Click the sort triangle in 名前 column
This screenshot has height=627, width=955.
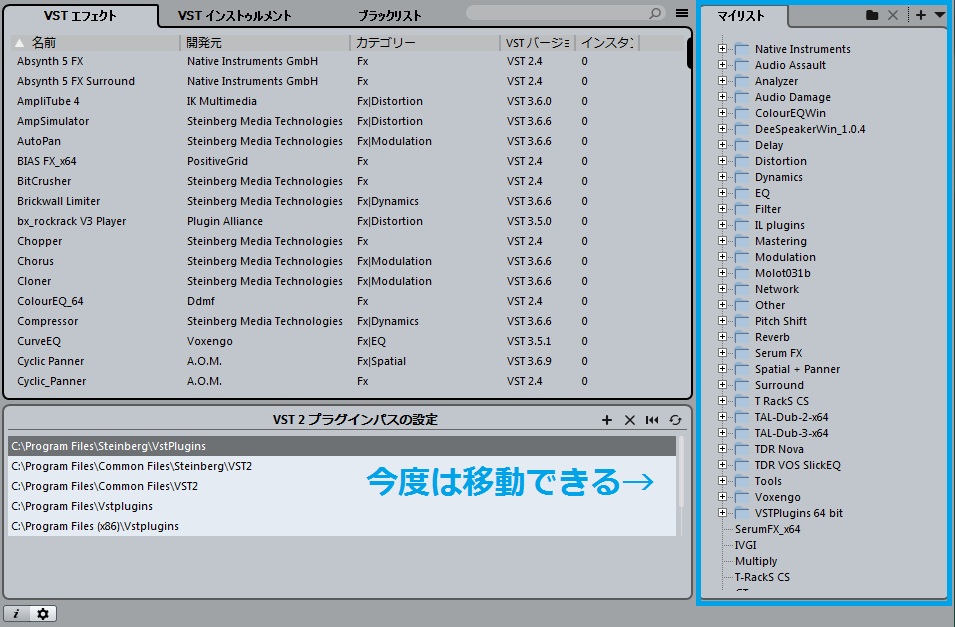click(19, 43)
